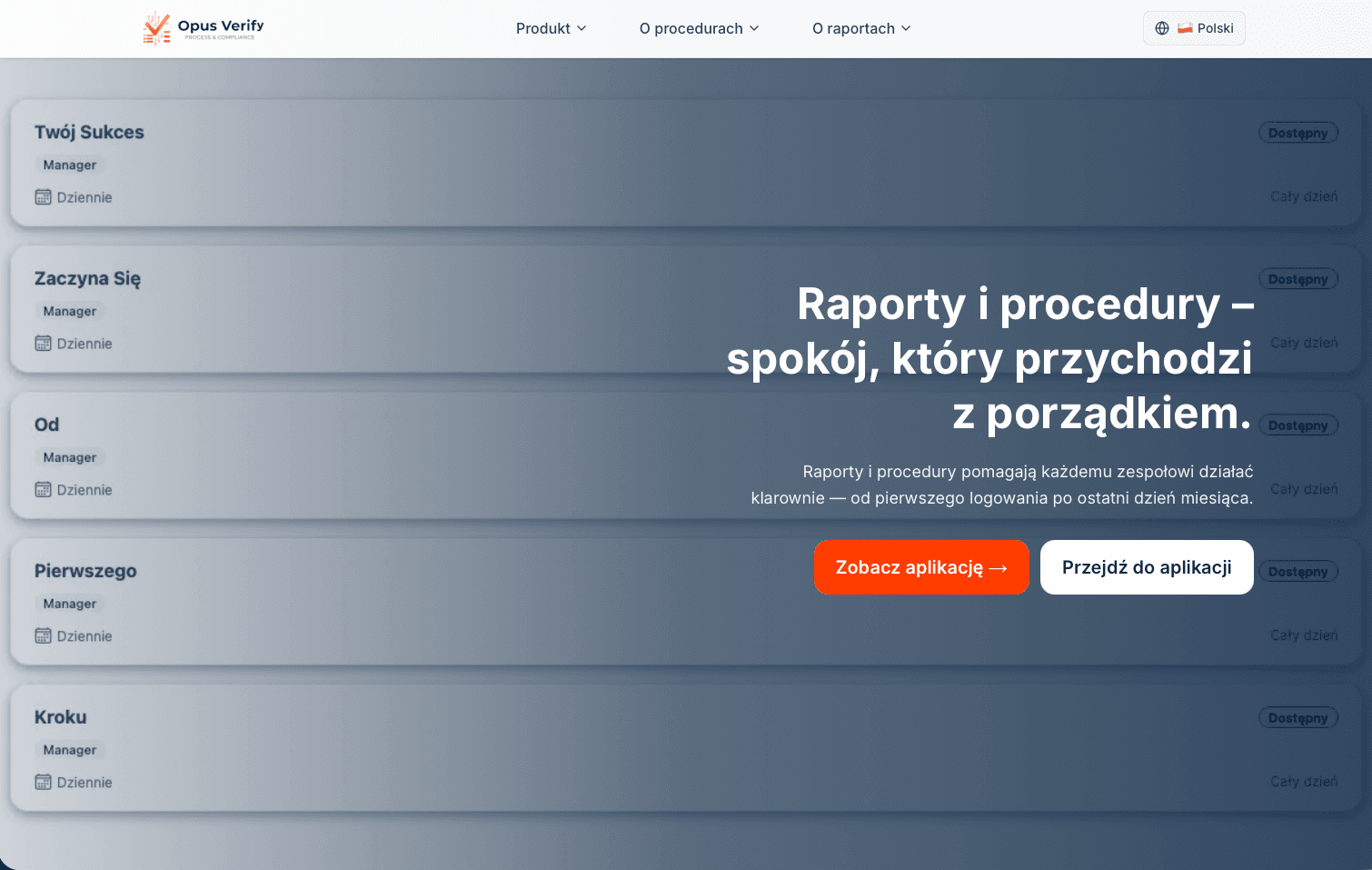This screenshot has height=870, width=1372.
Task: Click the calendar icon in Od card
Action: point(43,490)
